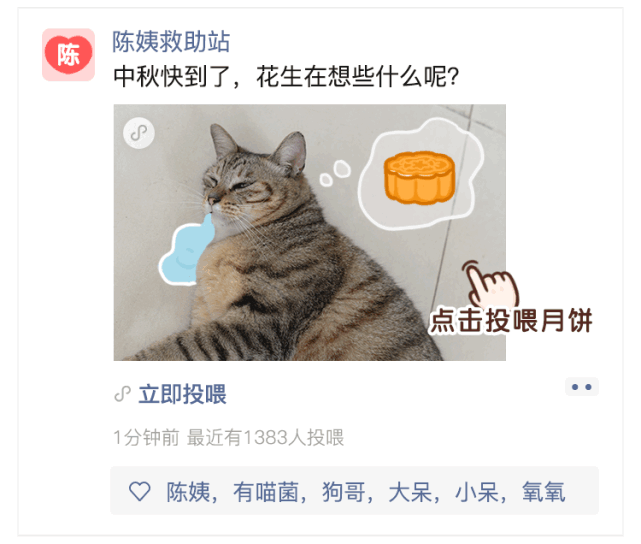Image resolution: width=641 pixels, height=544 pixels.
Task: Click the 最近有1383人投喂 status text
Action: click(x=265, y=437)
